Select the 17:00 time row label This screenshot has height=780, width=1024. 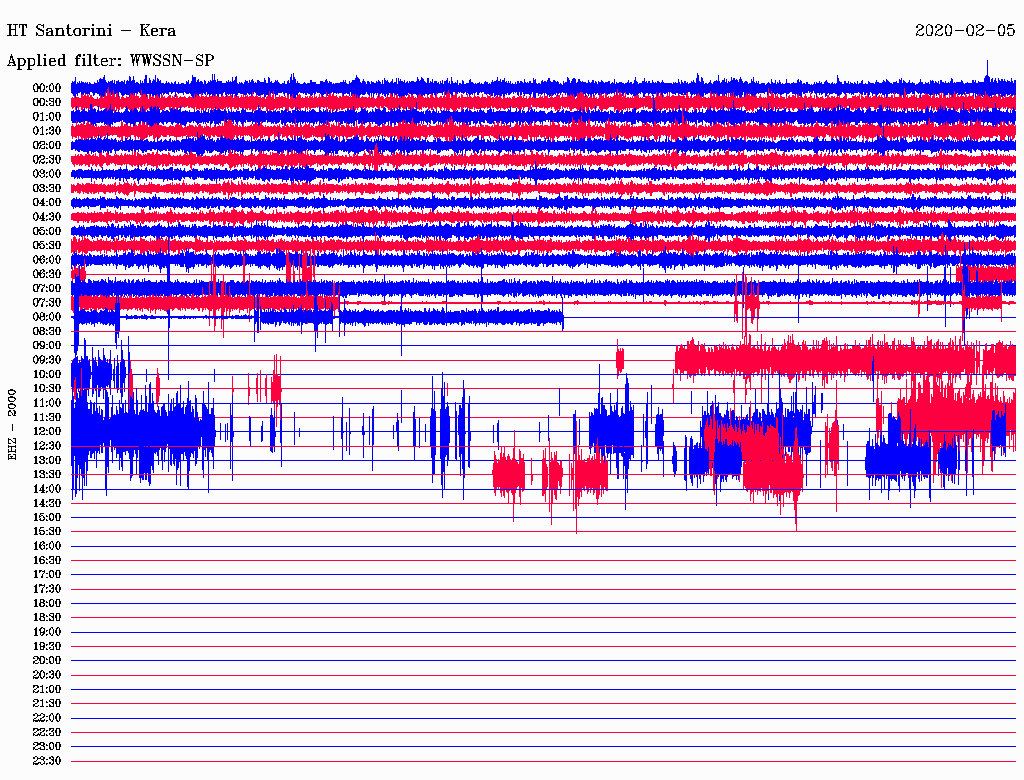[47, 575]
